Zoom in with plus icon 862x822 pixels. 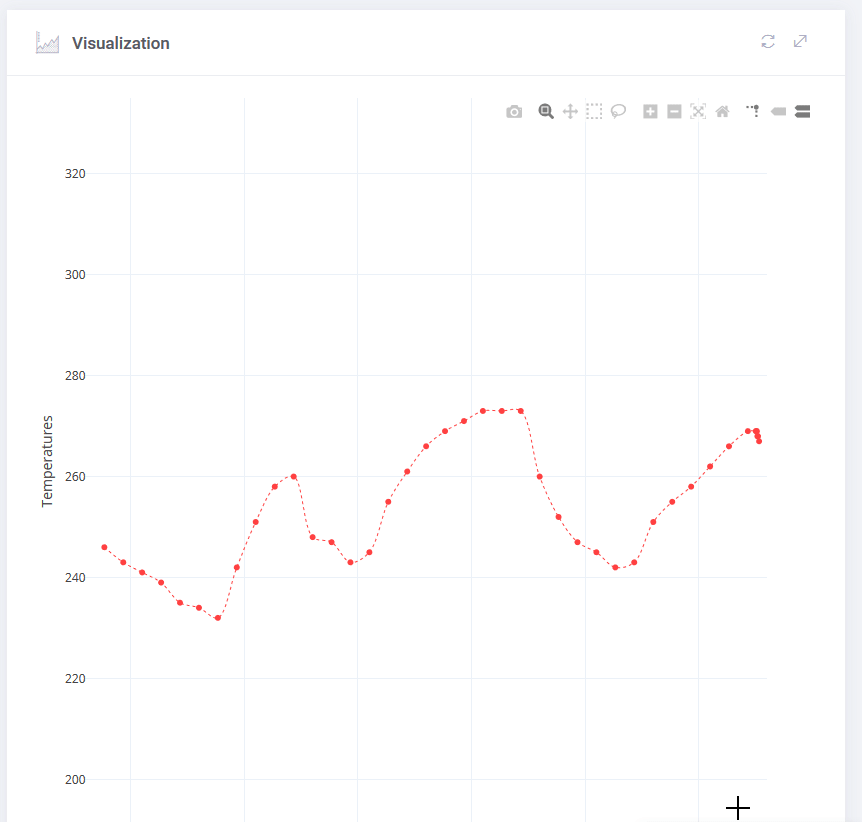650,112
